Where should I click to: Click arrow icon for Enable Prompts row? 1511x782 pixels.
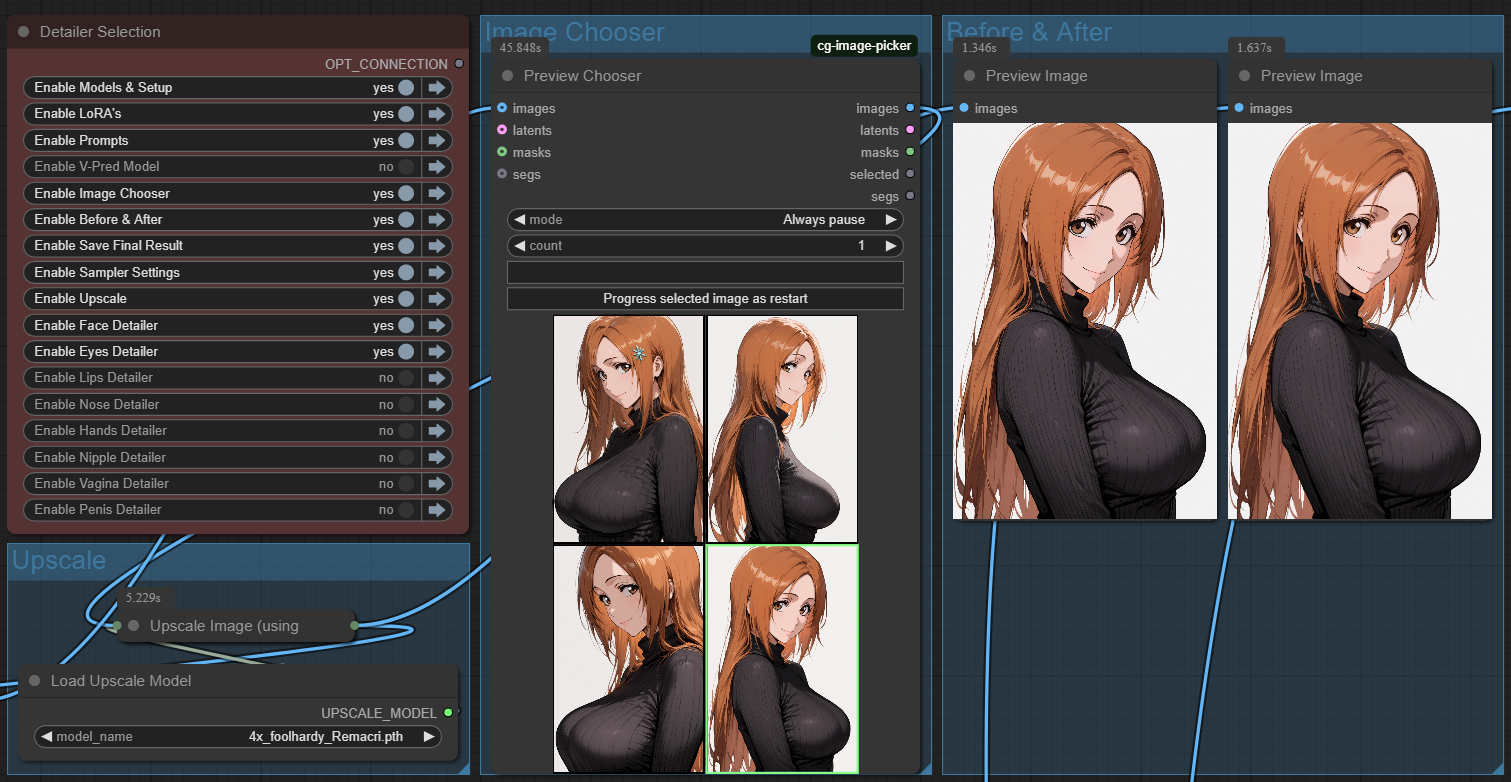[x=437, y=141]
